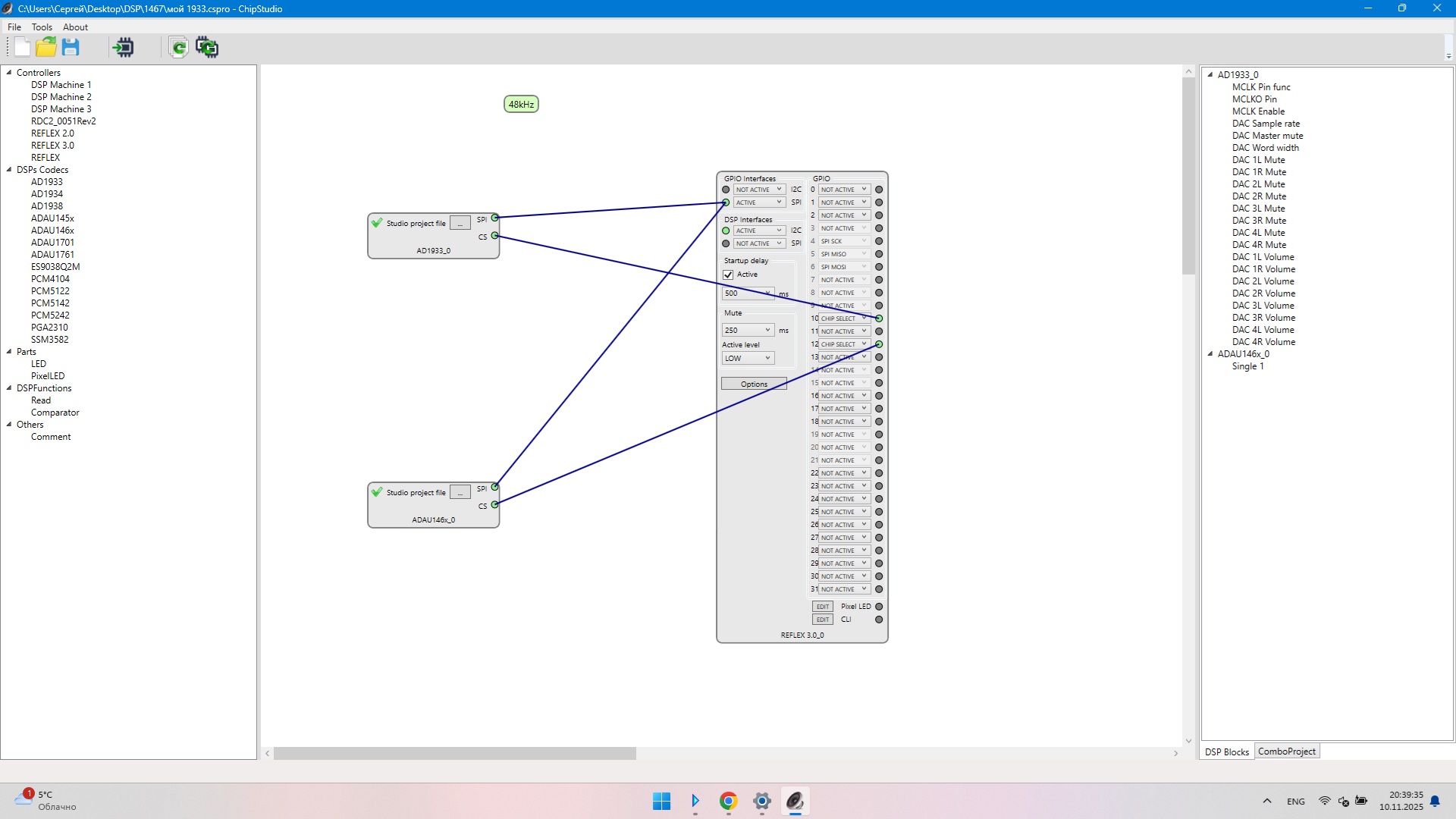Click EDIT button next to CLI
Viewport: 1456px width, 819px height.
822,620
